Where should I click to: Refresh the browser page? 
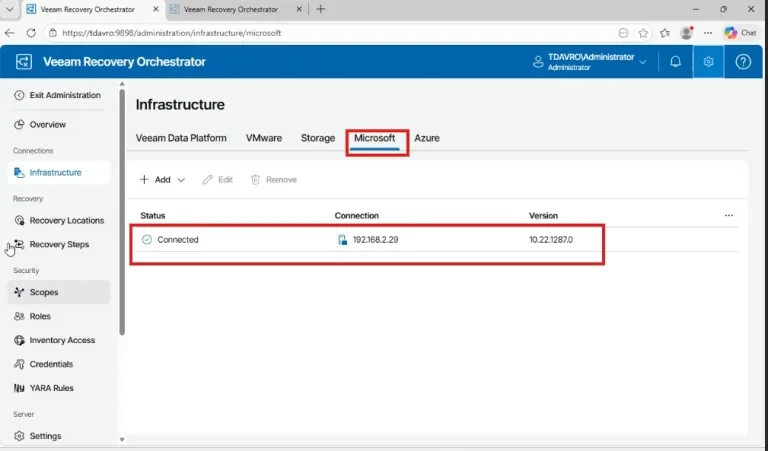(31, 33)
